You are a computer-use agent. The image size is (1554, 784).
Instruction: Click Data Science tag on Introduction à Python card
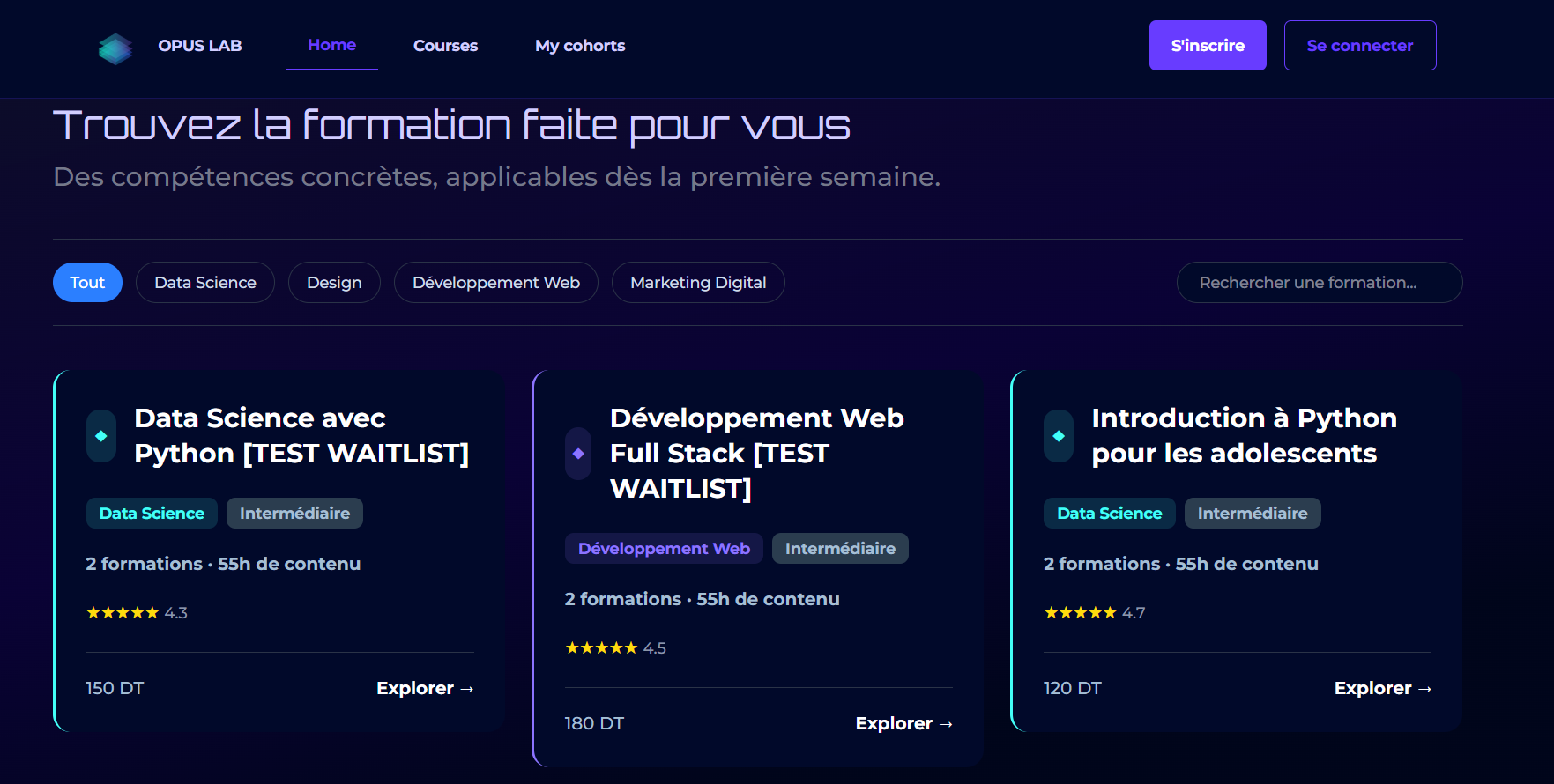click(x=1110, y=513)
